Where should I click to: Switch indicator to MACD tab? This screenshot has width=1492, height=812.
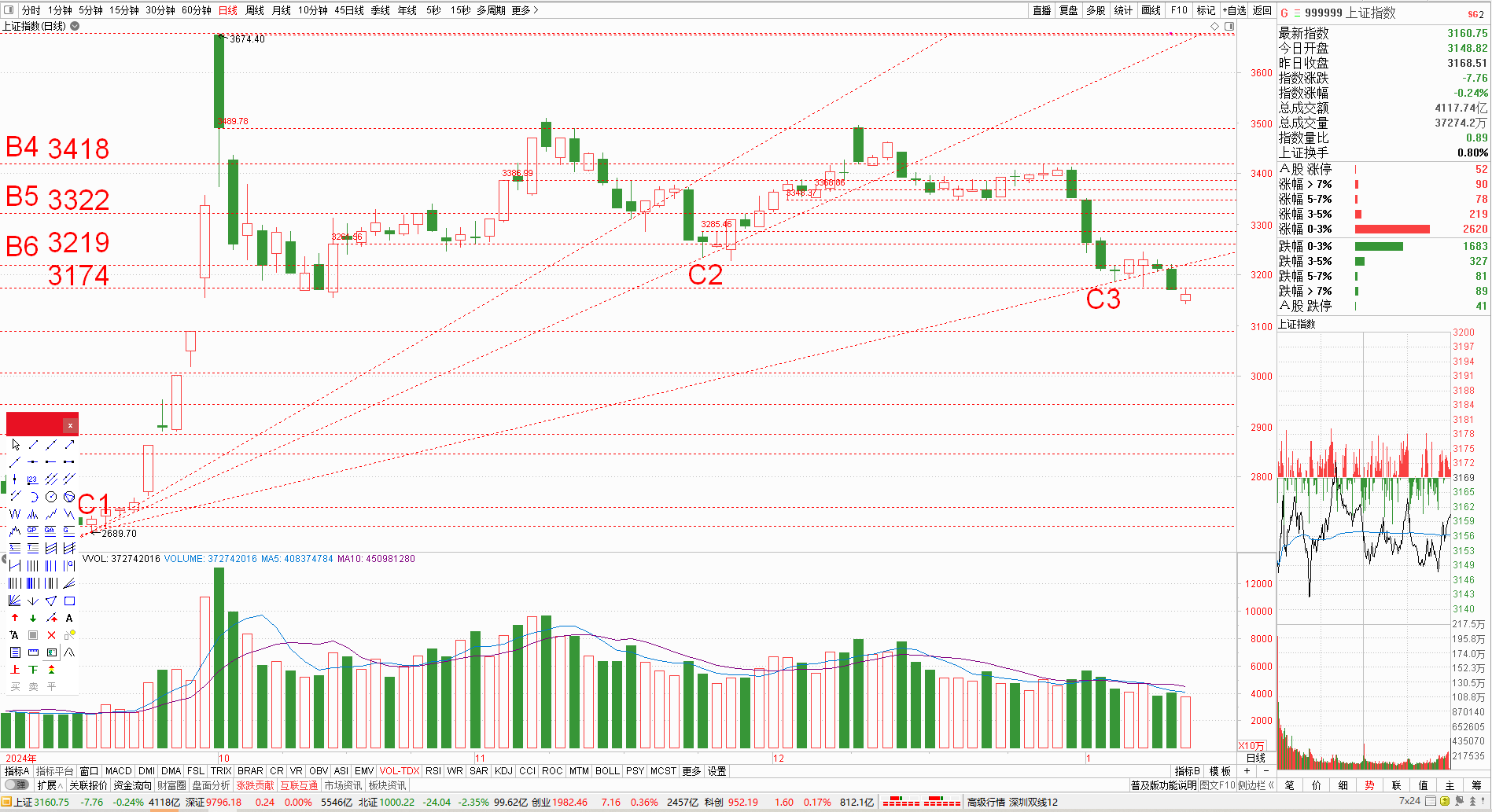118,771
